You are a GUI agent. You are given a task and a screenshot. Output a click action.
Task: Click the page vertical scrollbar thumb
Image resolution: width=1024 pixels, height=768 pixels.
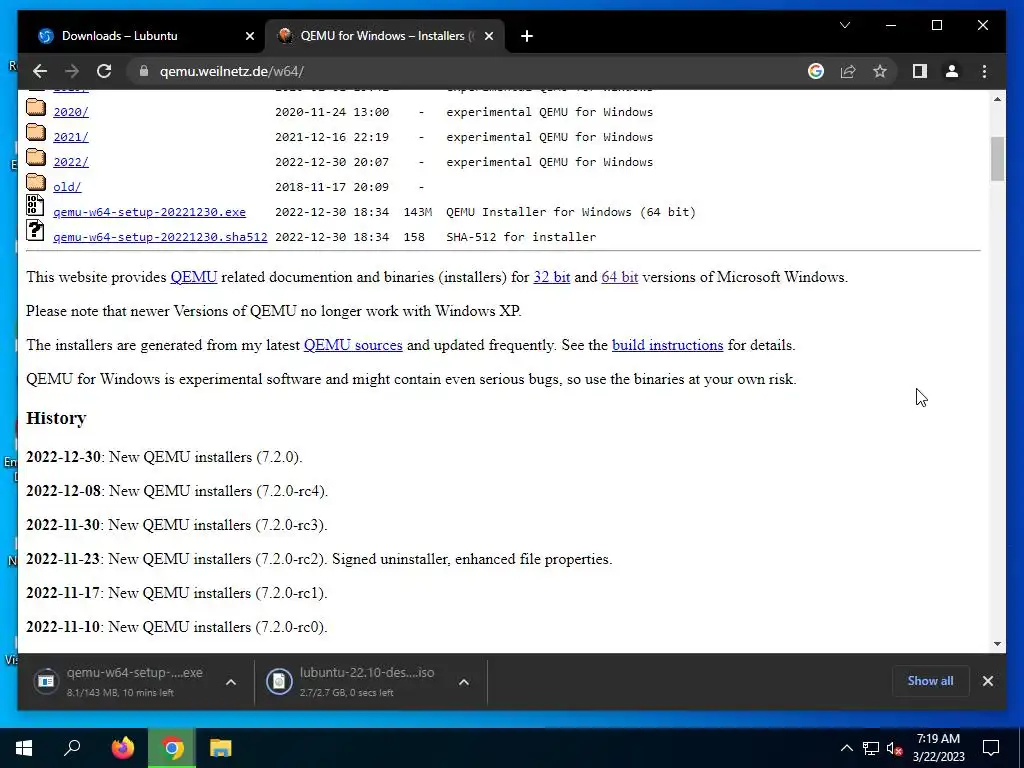click(x=997, y=159)
